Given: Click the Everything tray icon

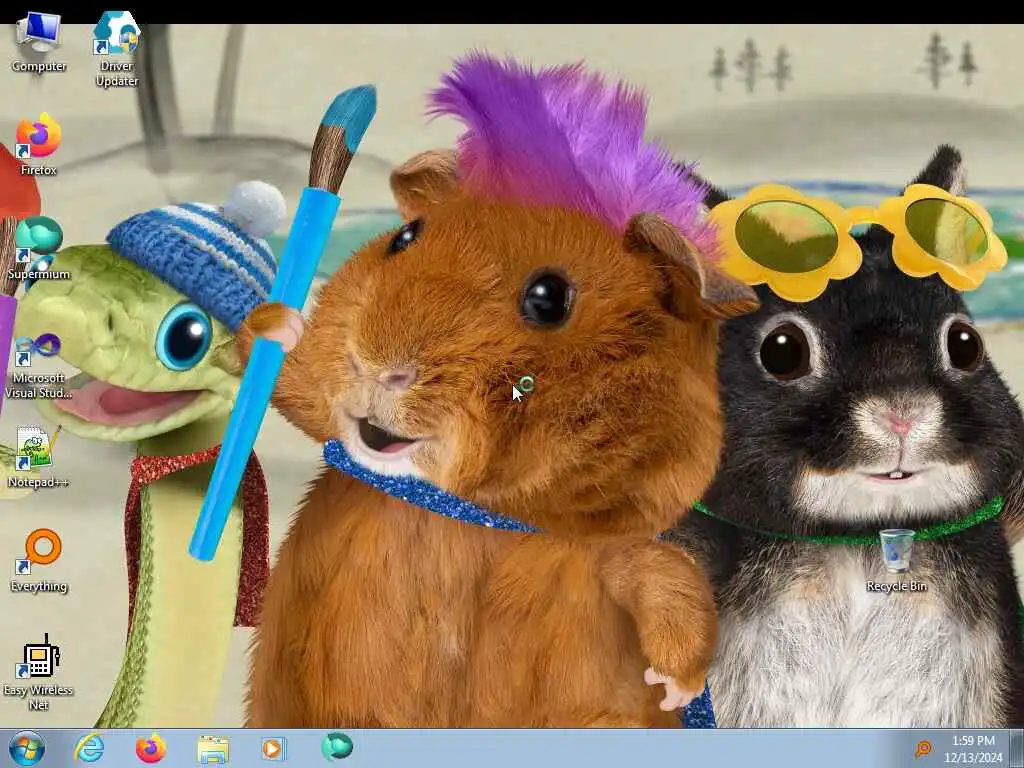Looking at the screenshot, I should (923, 749).
